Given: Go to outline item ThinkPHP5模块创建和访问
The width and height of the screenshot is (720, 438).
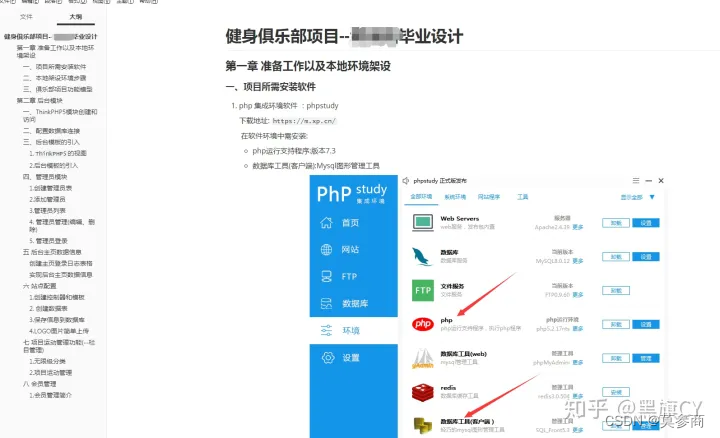Looking at the screenshot, I should pos(60,115).
